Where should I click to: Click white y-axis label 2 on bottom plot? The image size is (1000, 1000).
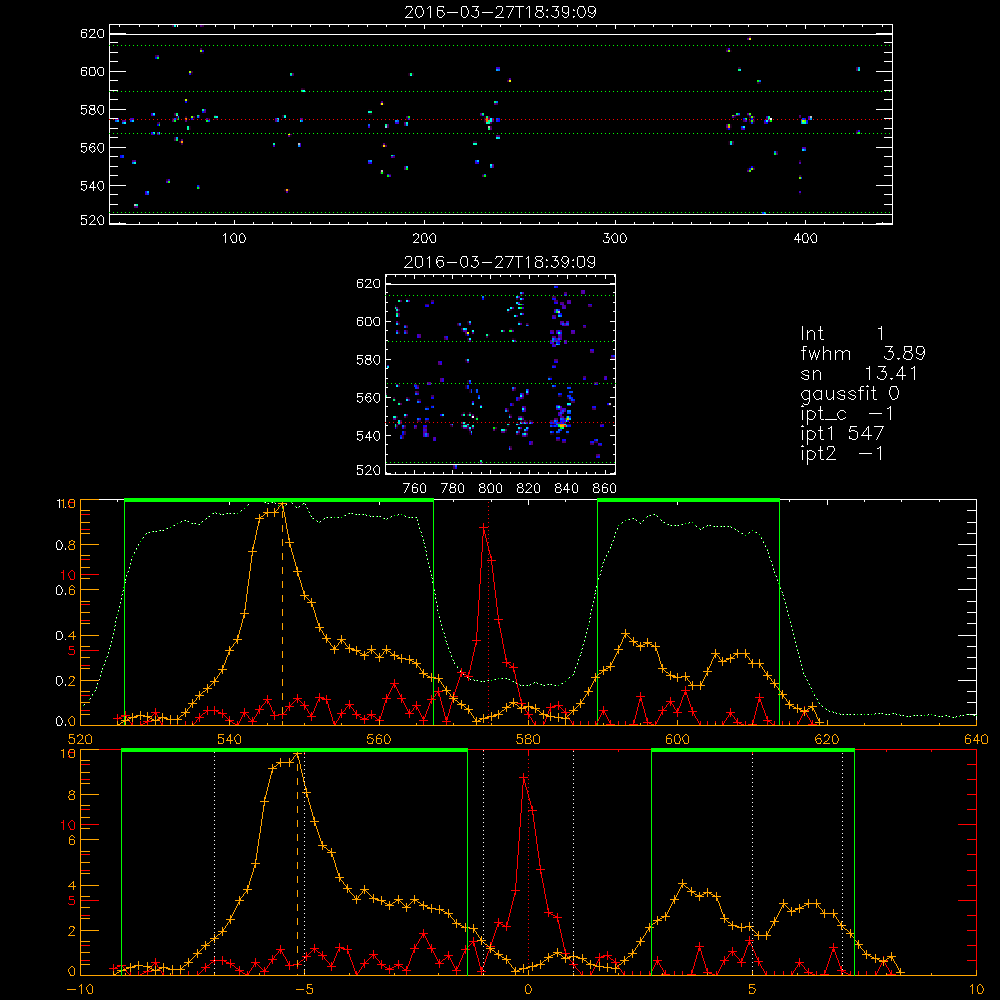(71, 930)
